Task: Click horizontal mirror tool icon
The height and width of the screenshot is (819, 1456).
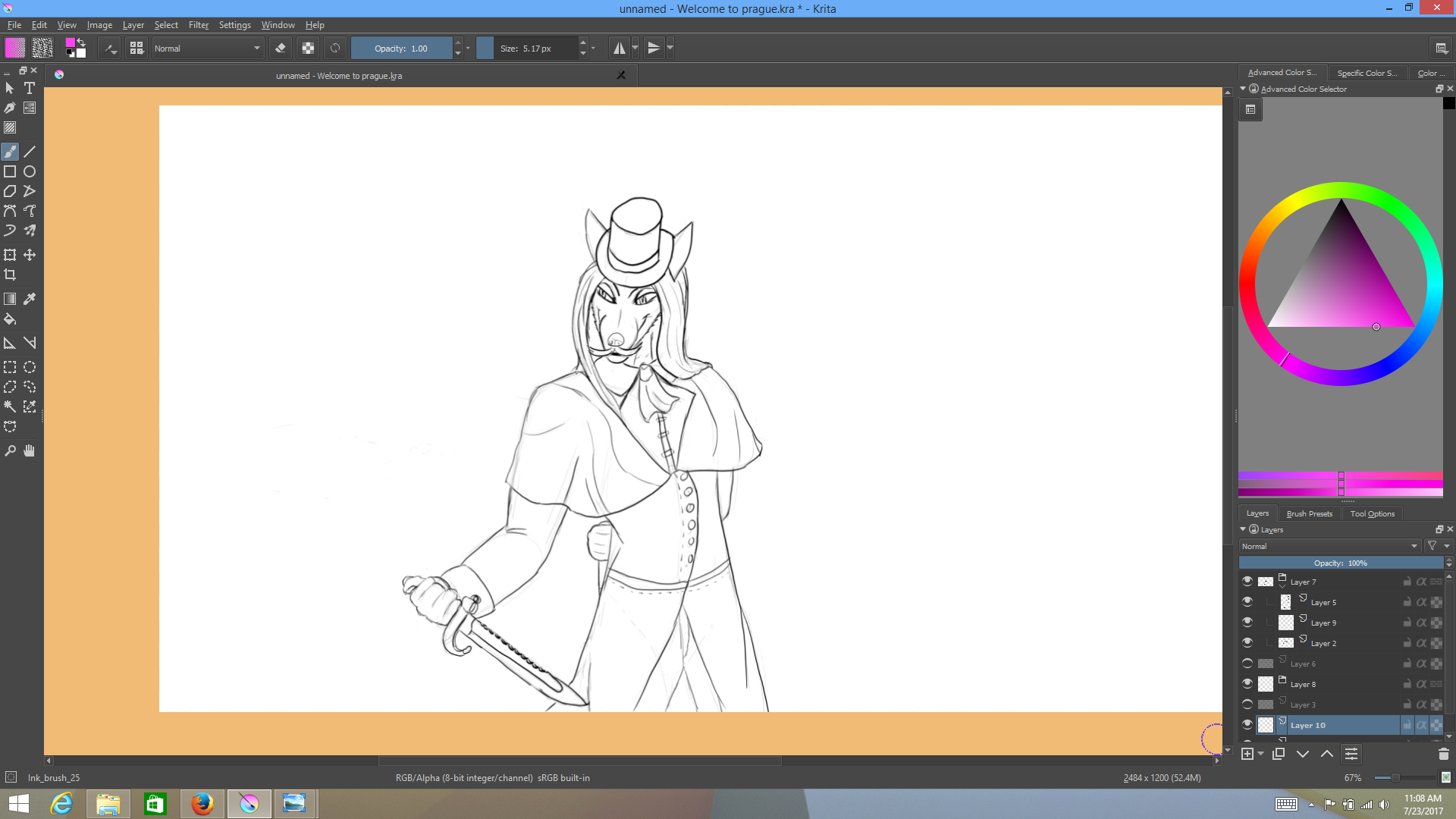Action: [x=620, y=49]
